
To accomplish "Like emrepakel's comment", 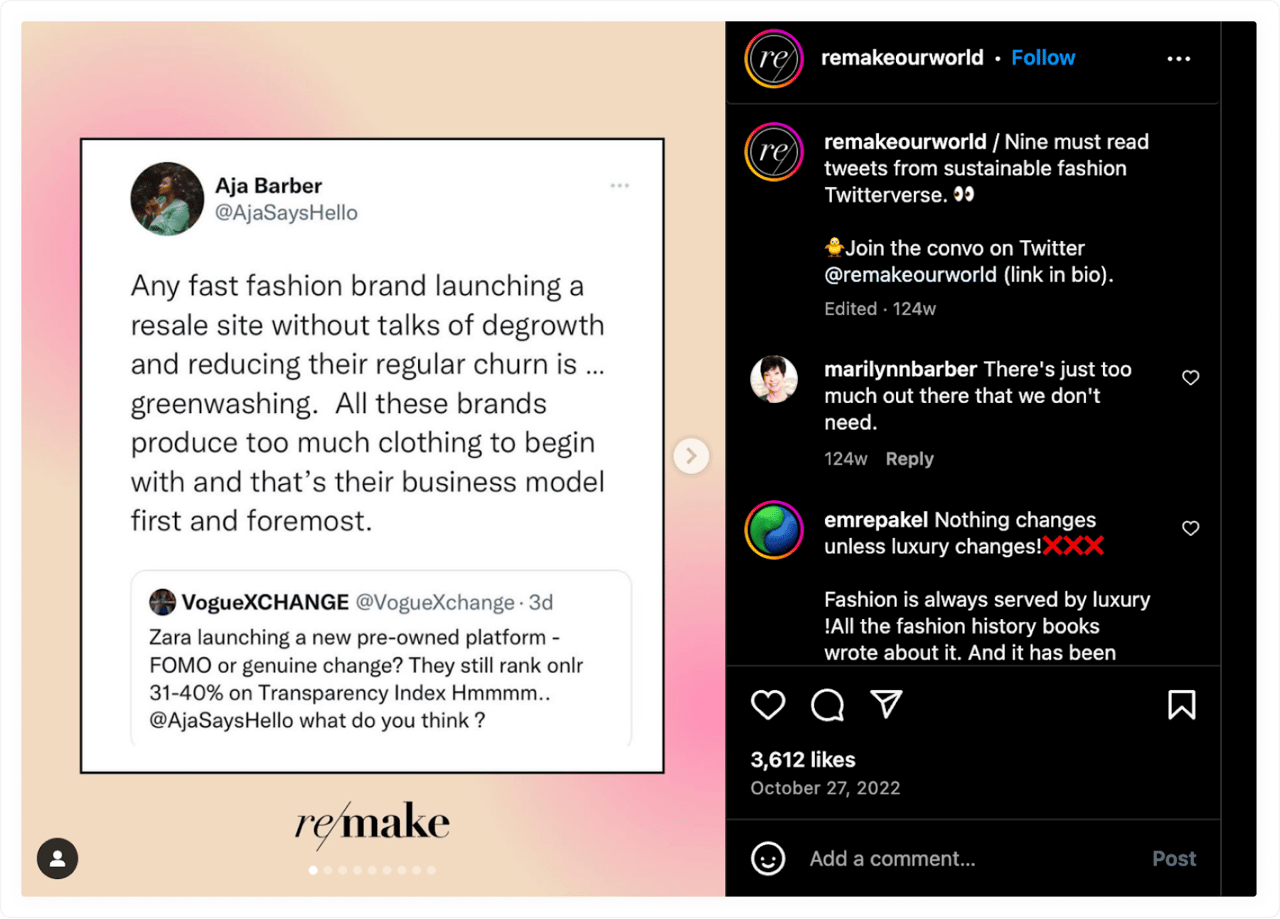I will (x=1190, y=528).
